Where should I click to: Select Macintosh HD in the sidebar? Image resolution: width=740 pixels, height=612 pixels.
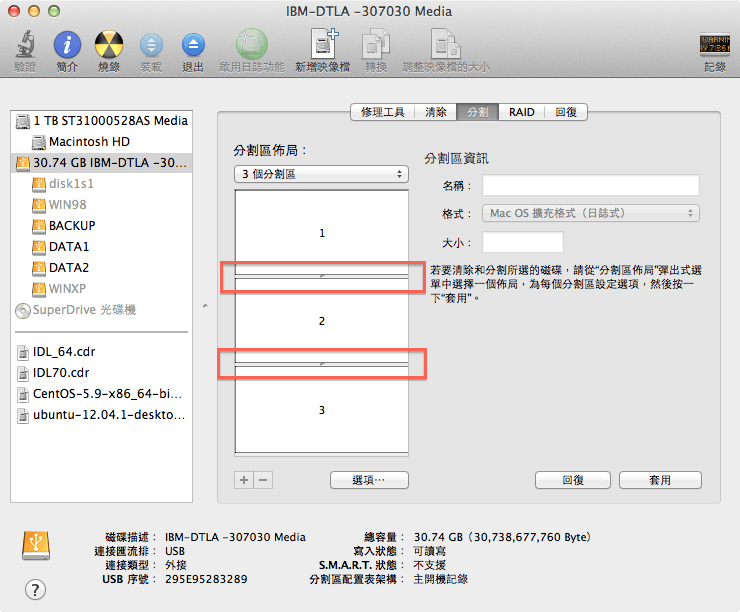(x=89, y=142)
